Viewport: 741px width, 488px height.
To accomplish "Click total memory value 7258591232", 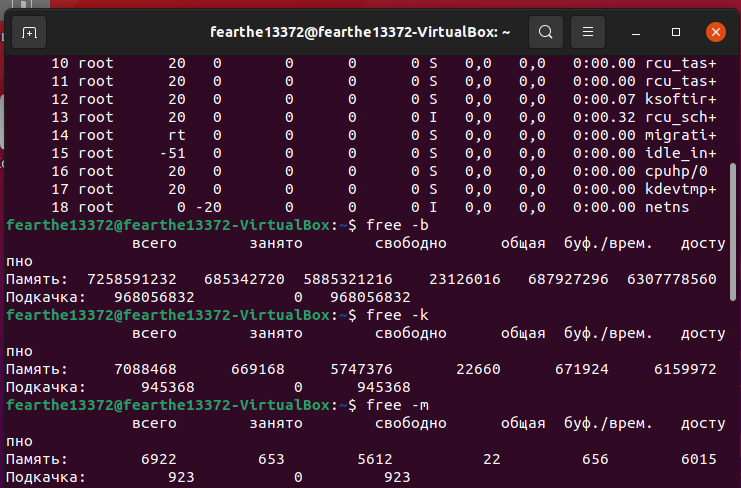I will point(132,279).
